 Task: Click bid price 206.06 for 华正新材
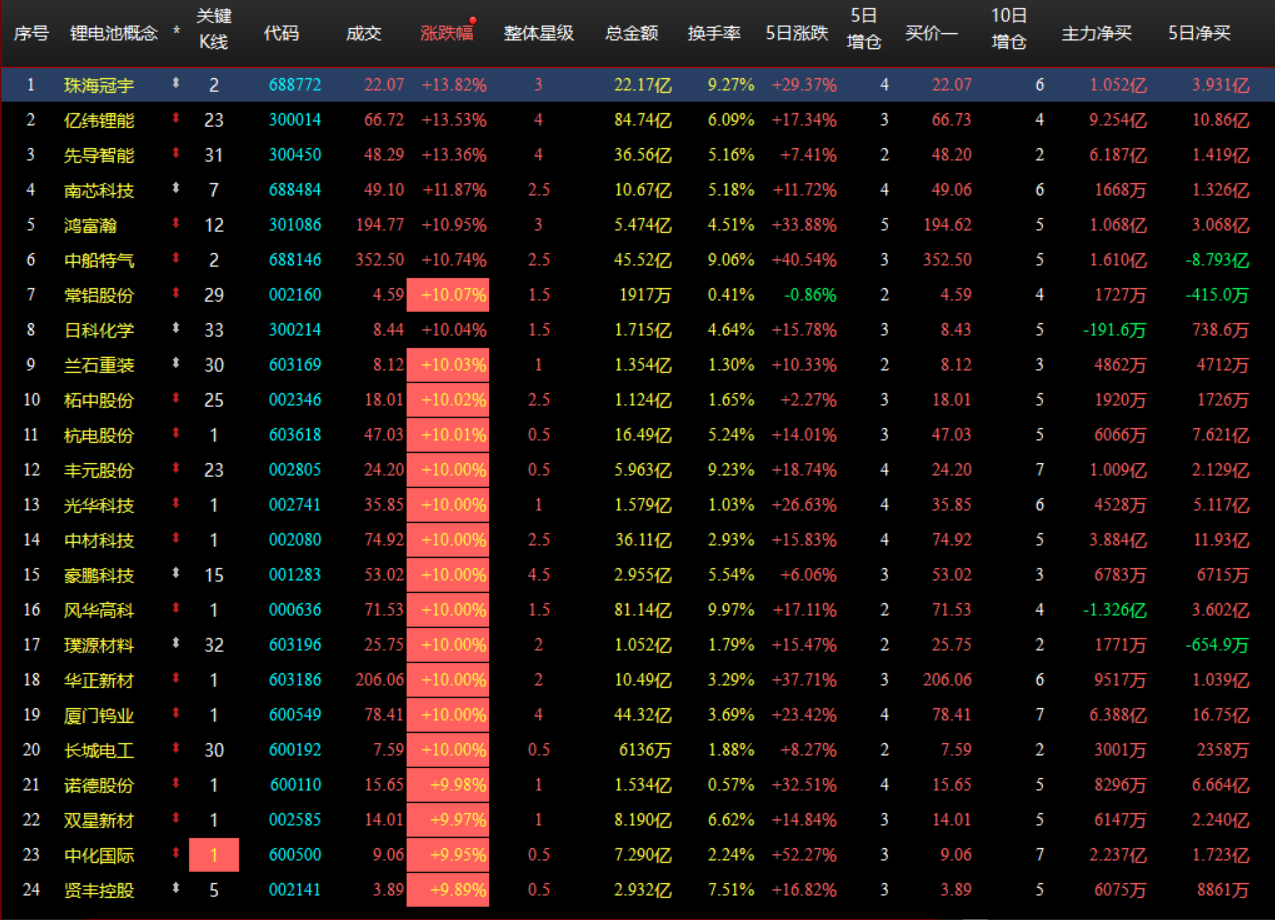[947, 680]
